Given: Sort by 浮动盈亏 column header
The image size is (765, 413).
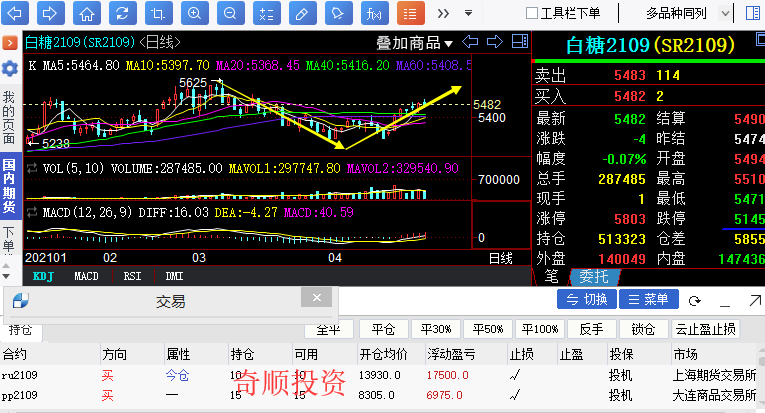Looking at the screenshot, I should coord(451,354).
